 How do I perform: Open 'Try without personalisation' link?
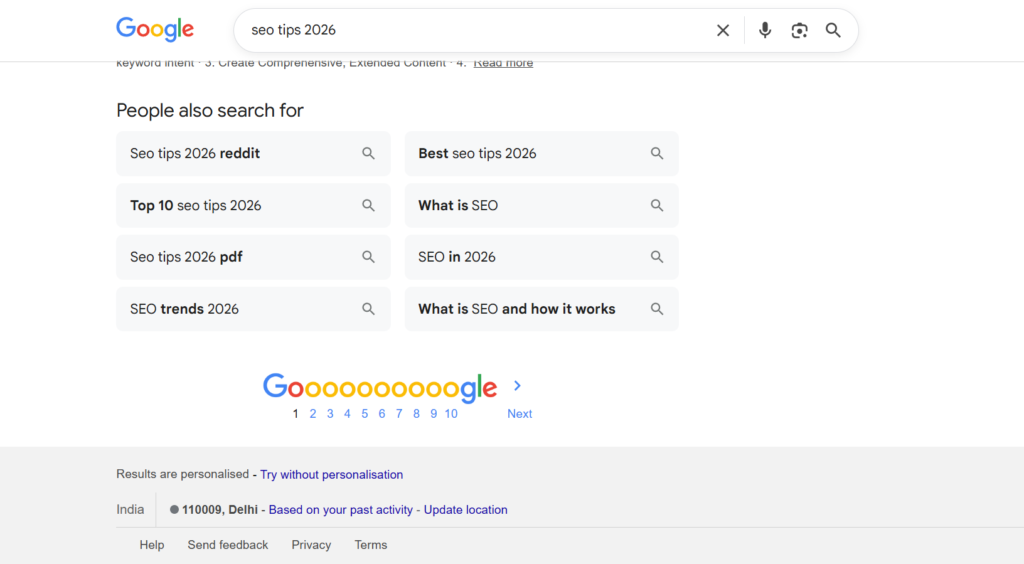click(332, 475)
